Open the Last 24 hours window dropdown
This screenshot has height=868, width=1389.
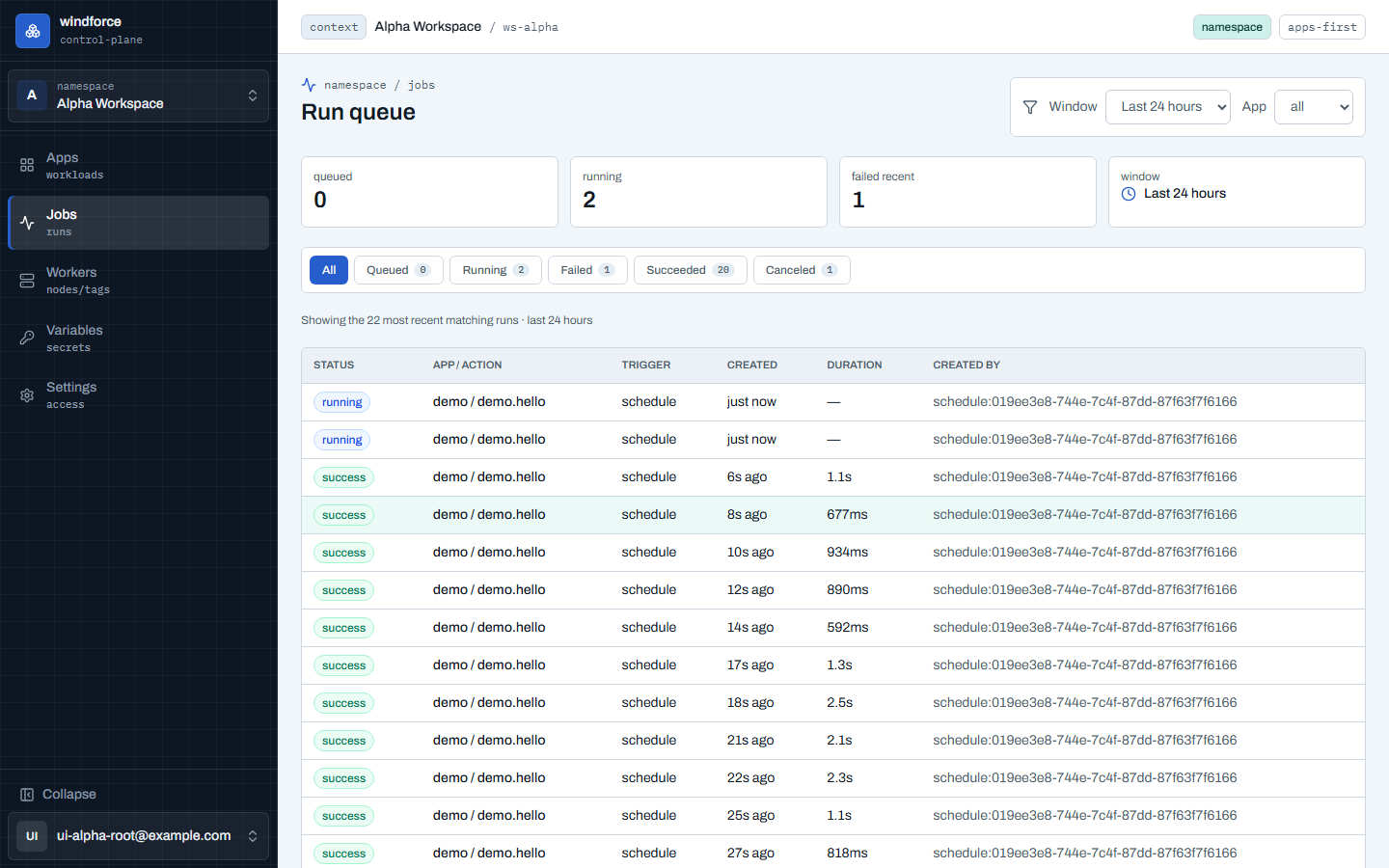1168,107
